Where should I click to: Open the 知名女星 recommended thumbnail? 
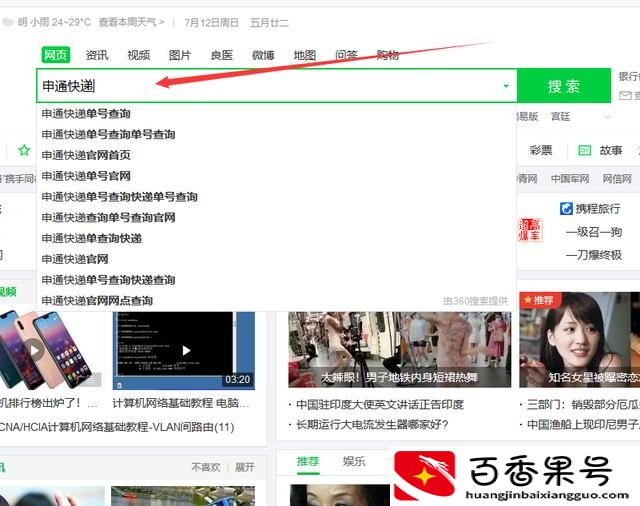tap(580, 340)
